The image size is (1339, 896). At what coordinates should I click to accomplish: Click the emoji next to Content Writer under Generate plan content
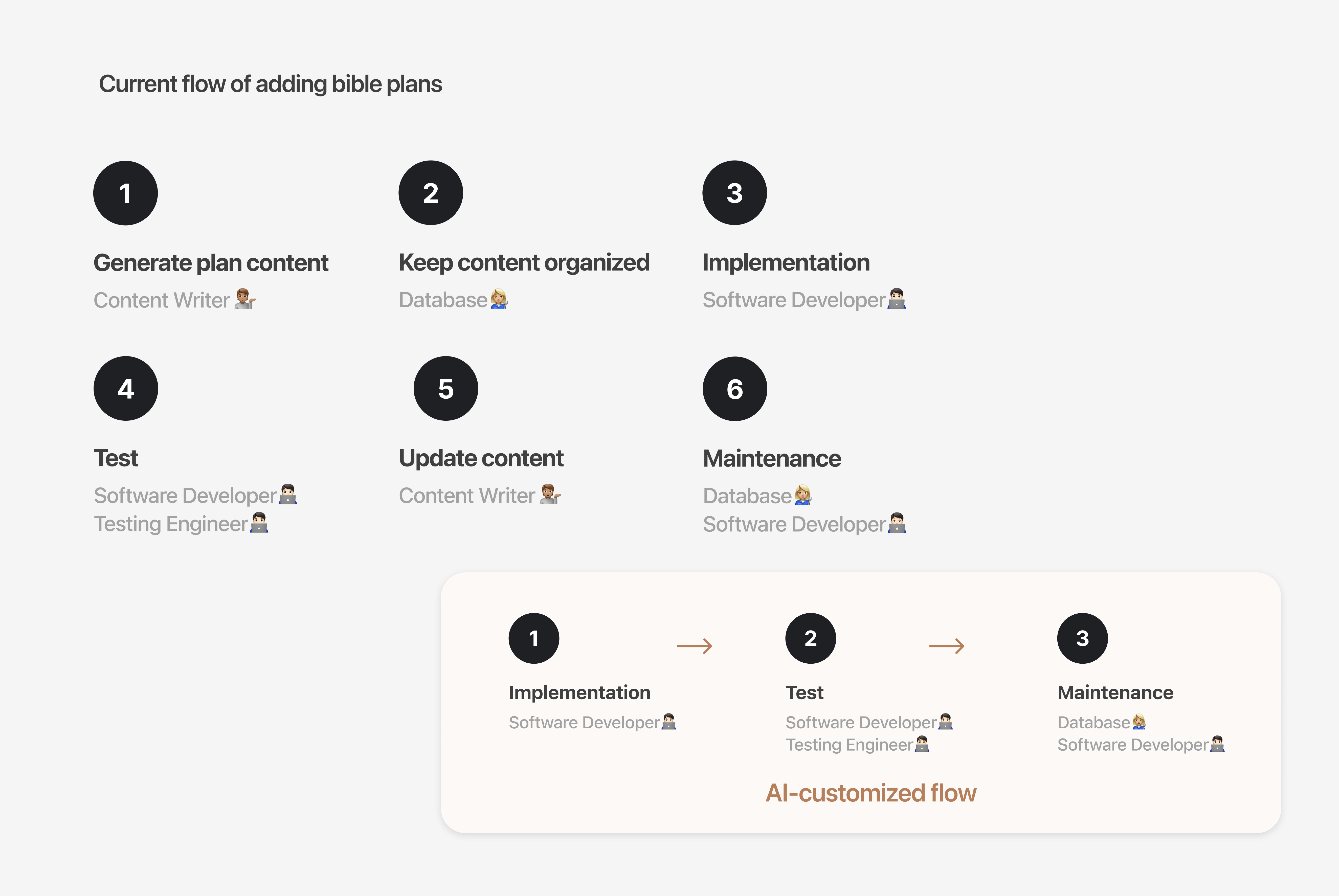244,299
